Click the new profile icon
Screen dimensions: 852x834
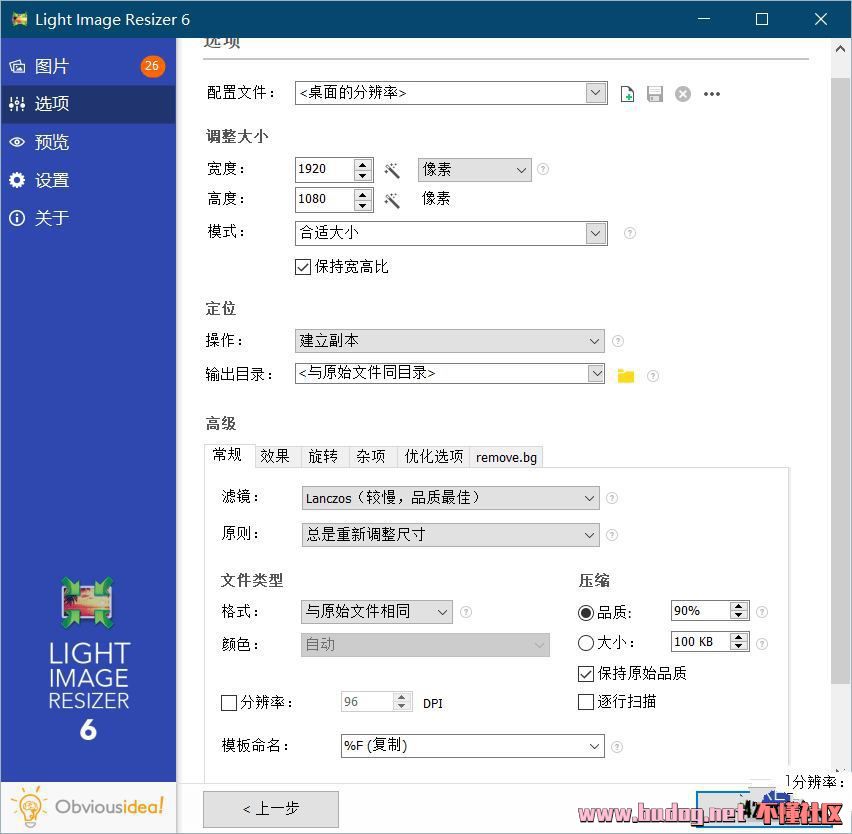[x=627, y=94]
